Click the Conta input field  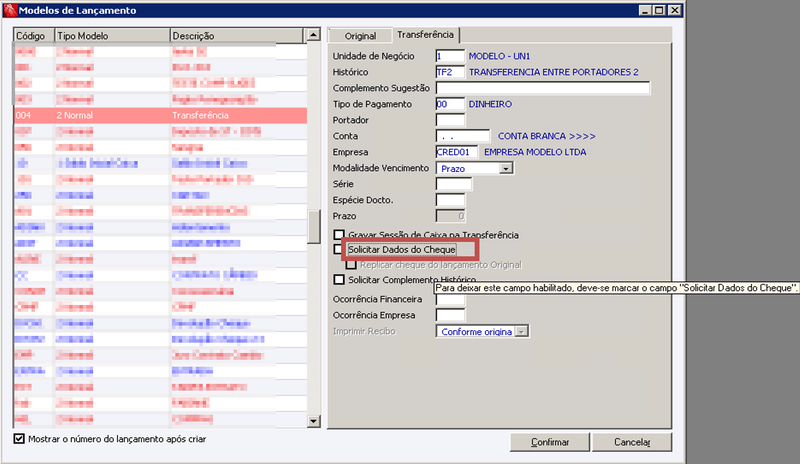463,136
